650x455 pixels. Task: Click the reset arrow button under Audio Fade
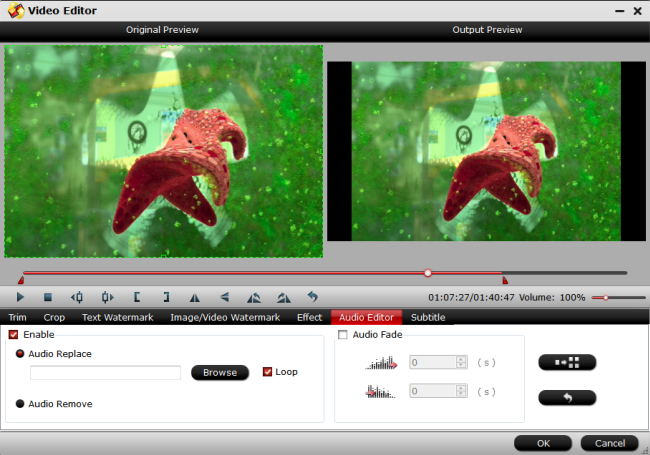click(567, 398)
